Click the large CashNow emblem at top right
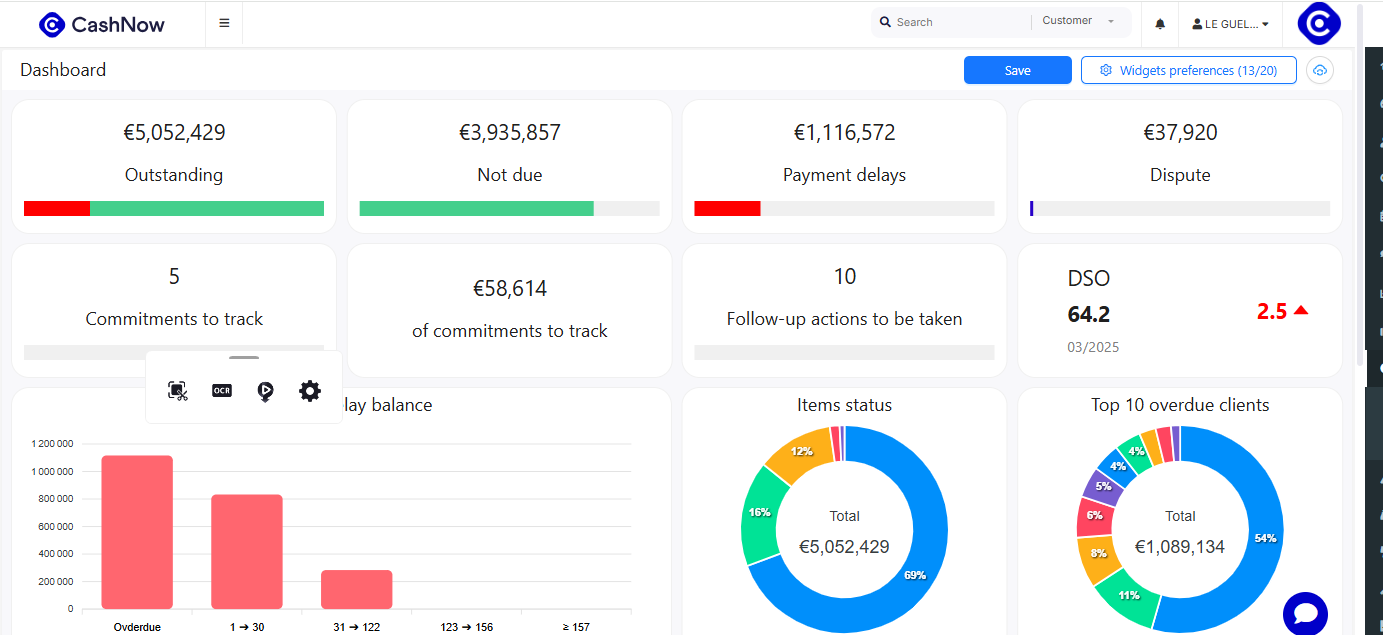 point(1319,23)
